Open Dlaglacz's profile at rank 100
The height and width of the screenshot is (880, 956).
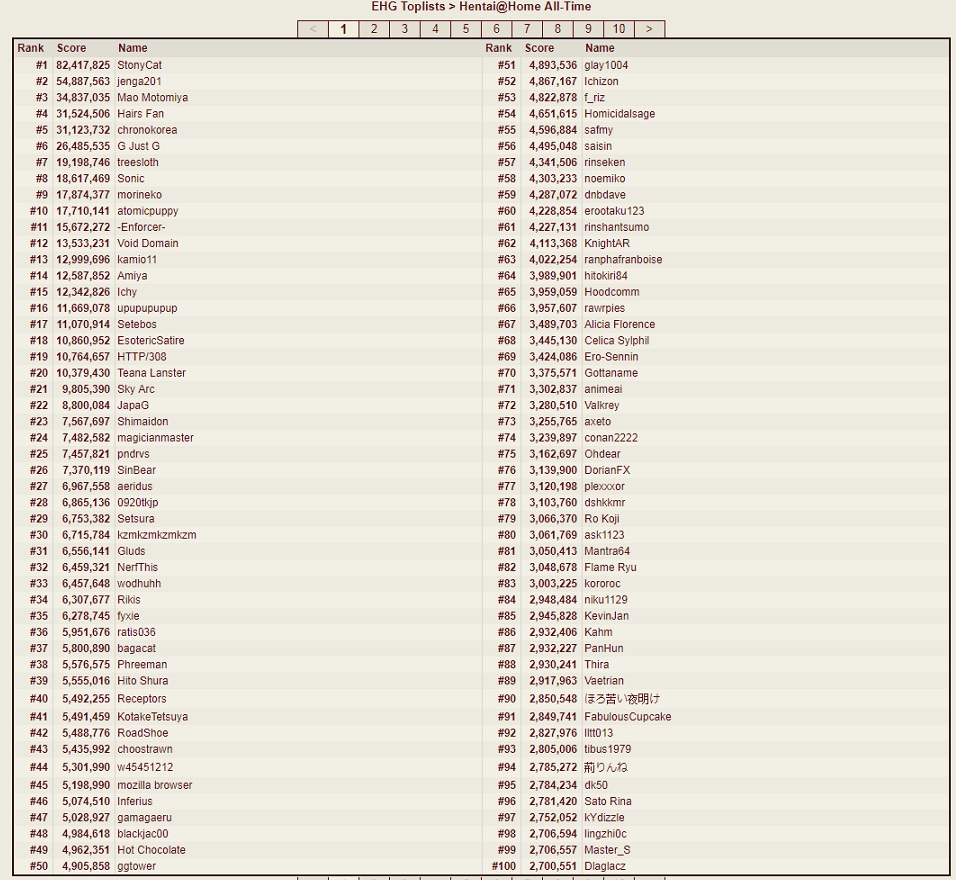coord(605,866)
